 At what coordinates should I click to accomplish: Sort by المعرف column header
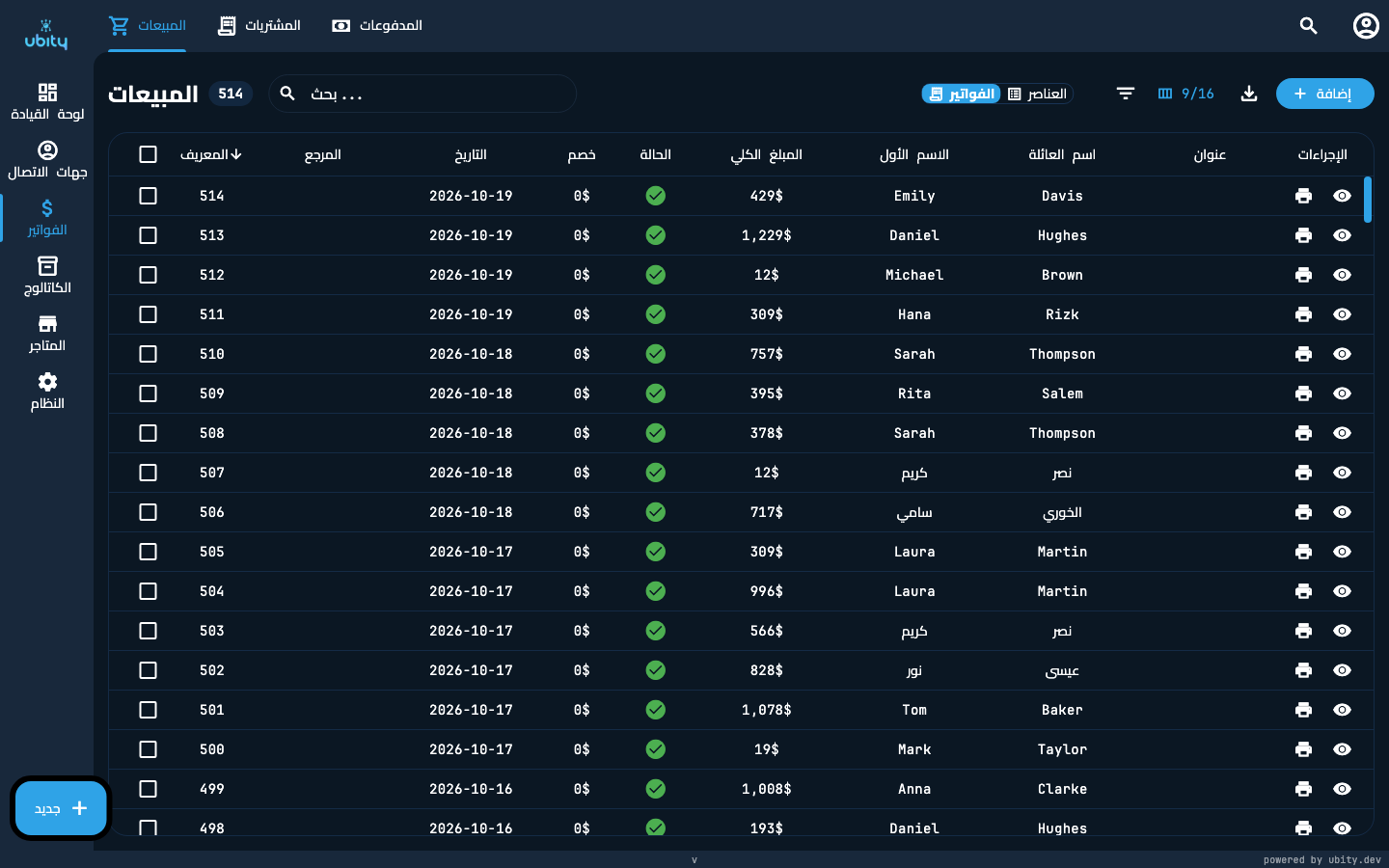click(210, 154)
